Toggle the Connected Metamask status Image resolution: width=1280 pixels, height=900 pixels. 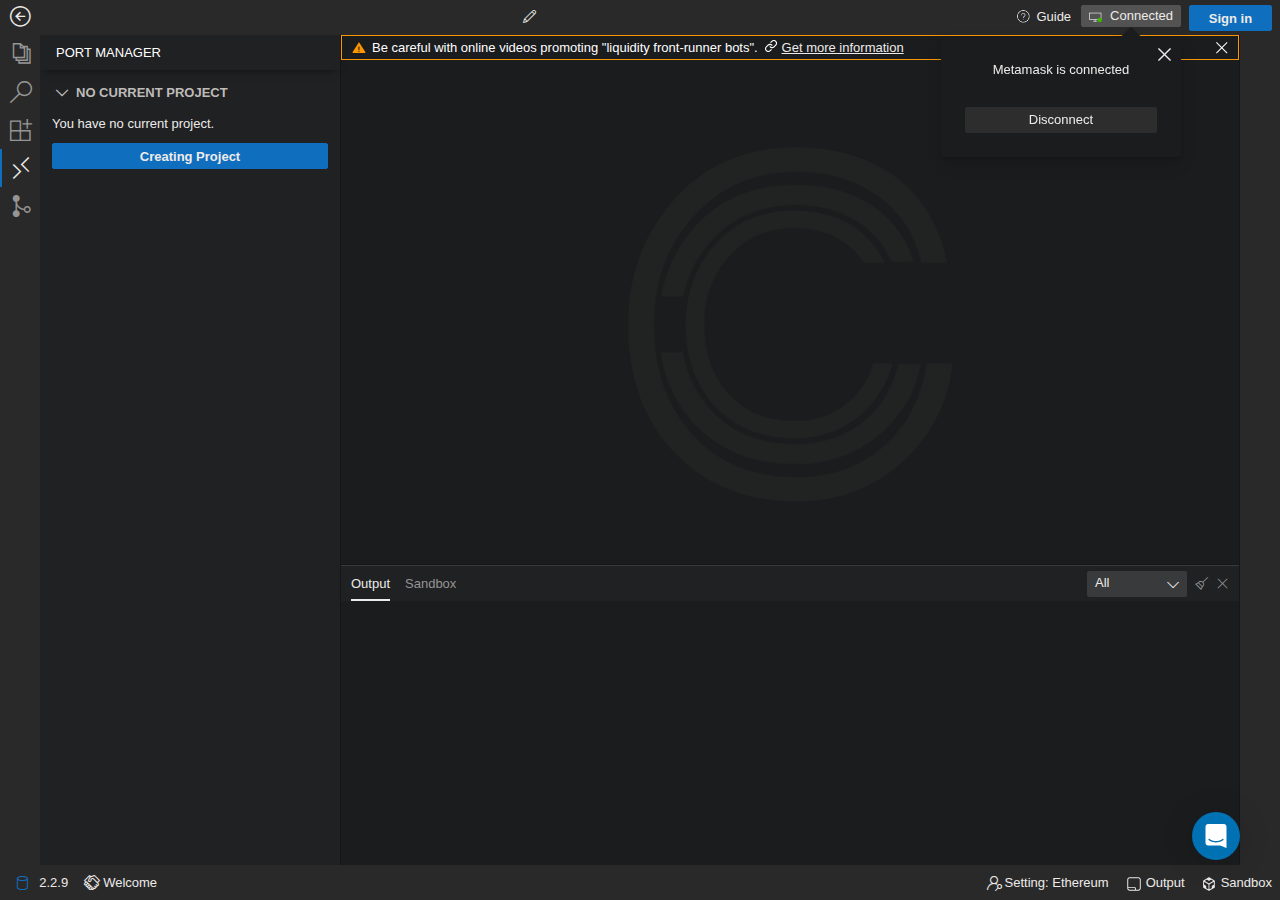(x=1131, y=16)
